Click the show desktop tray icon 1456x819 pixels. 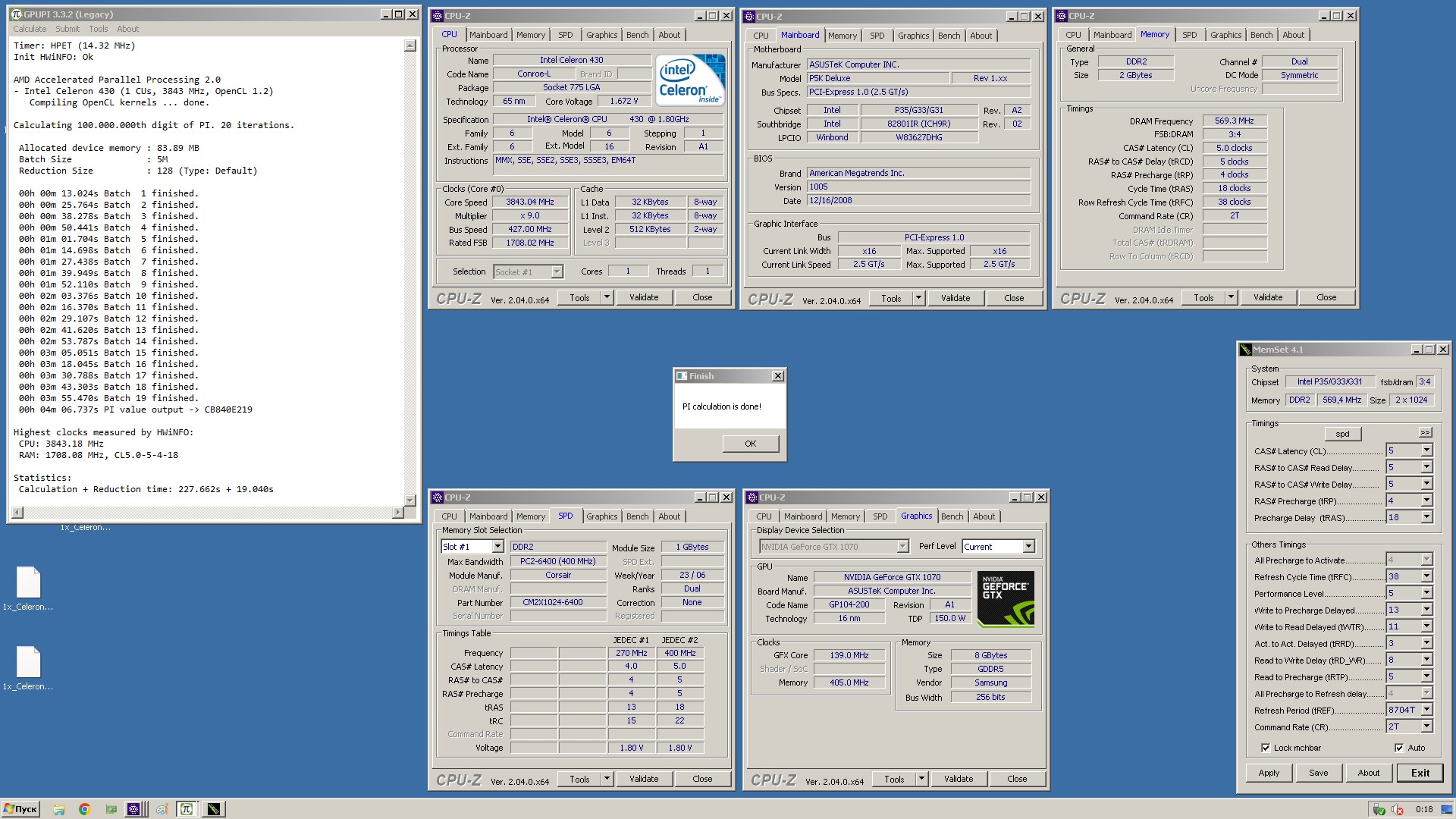pos(1447,809)
